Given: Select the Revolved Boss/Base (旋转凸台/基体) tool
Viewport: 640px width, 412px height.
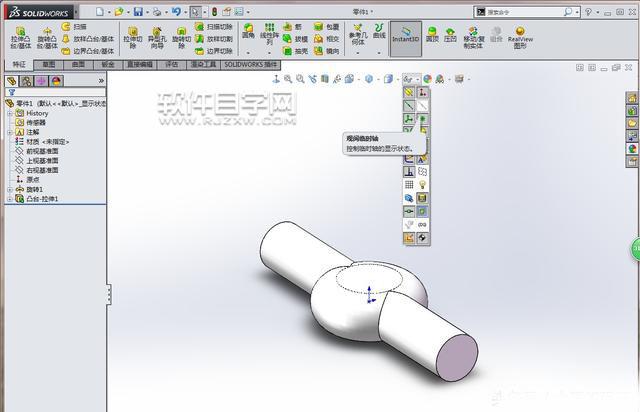Looking at the screenshot, I should click(47, 38).
